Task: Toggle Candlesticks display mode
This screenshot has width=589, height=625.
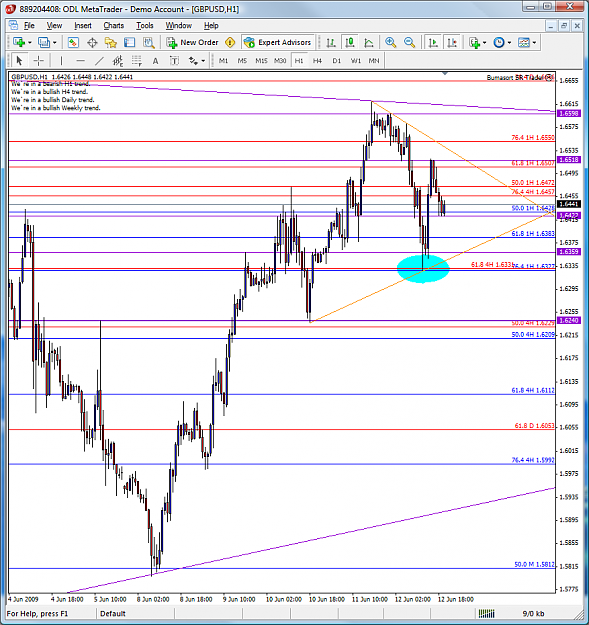Action: coord(350,42)
